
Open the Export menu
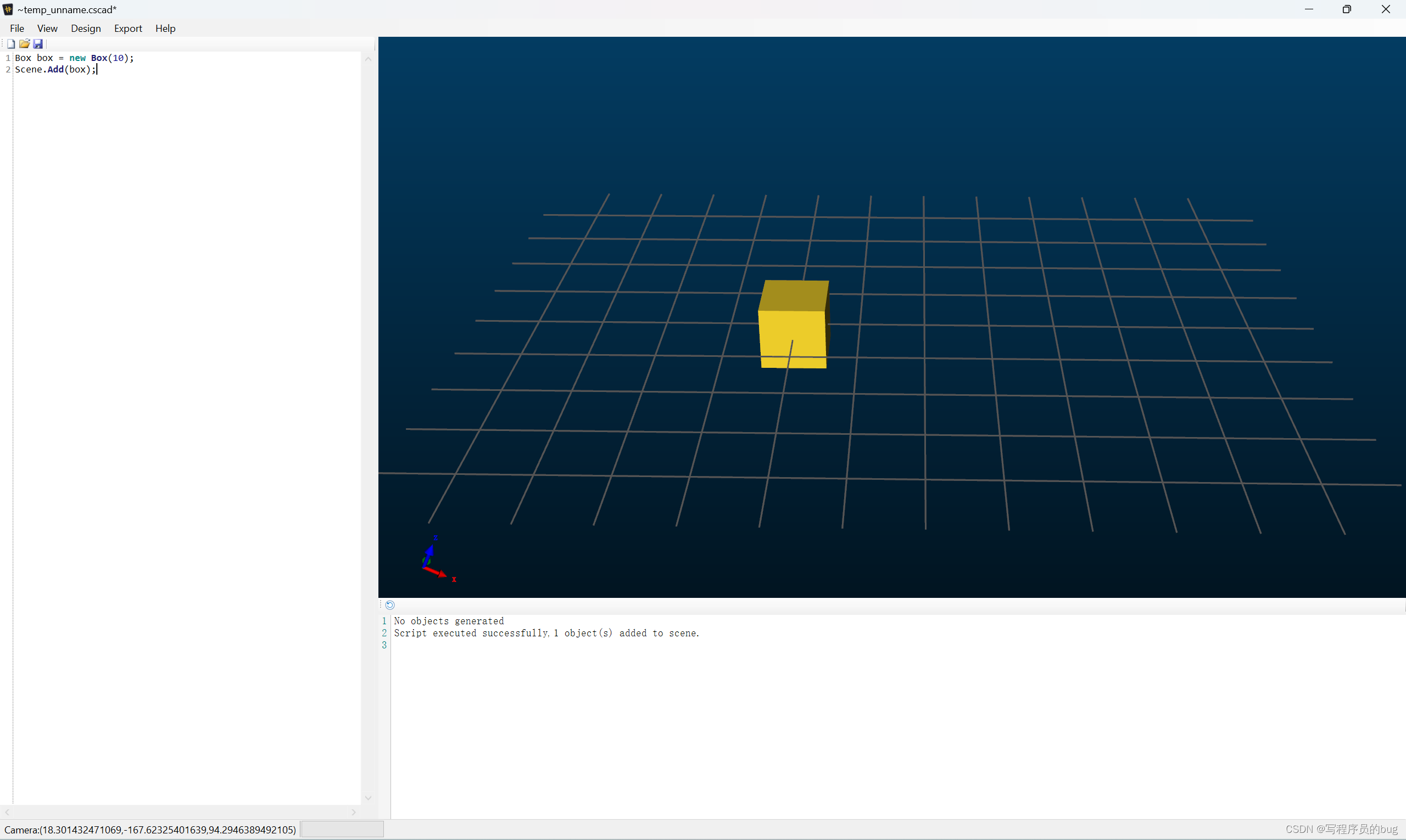coord(128,28)
